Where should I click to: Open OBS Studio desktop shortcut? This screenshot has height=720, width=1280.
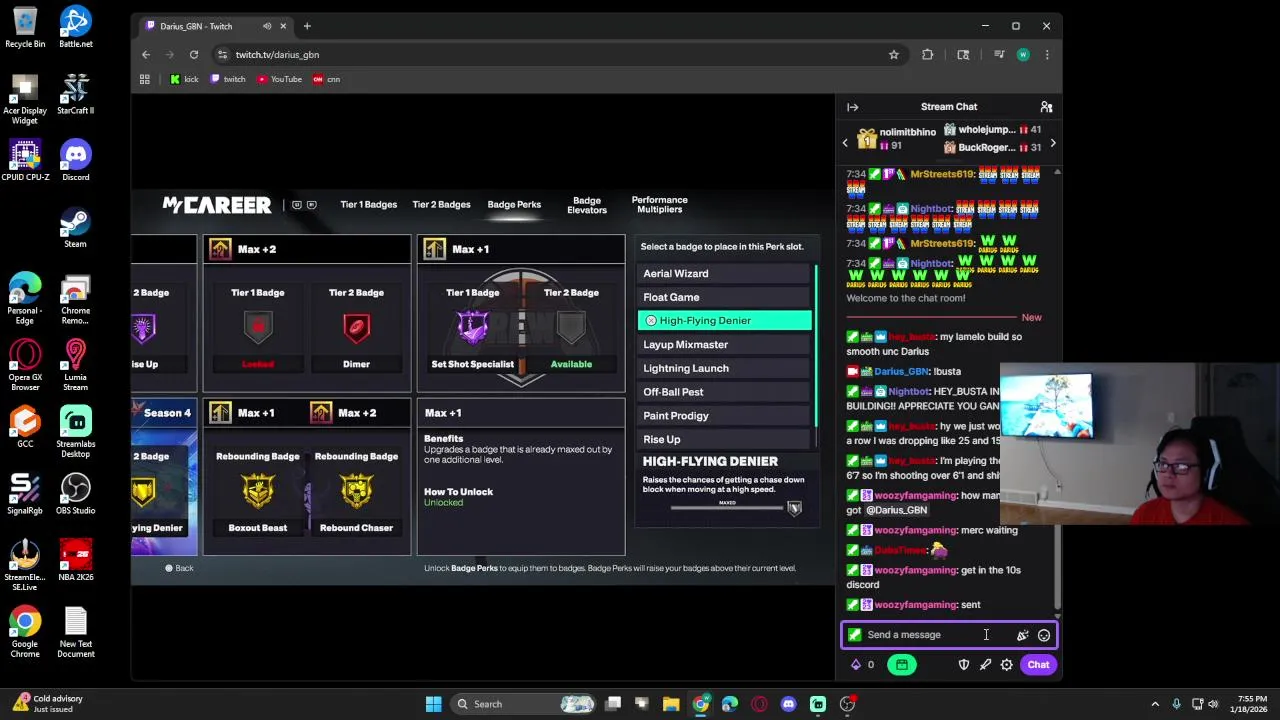76,494
